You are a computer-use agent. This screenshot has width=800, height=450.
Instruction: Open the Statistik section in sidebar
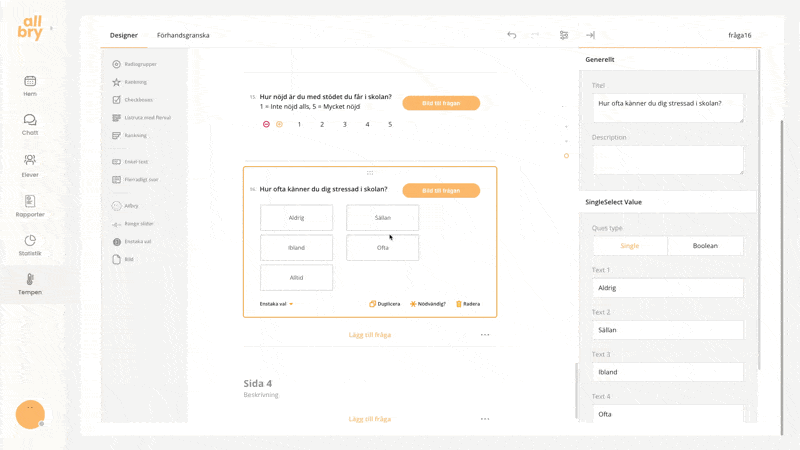click(30, 245)
